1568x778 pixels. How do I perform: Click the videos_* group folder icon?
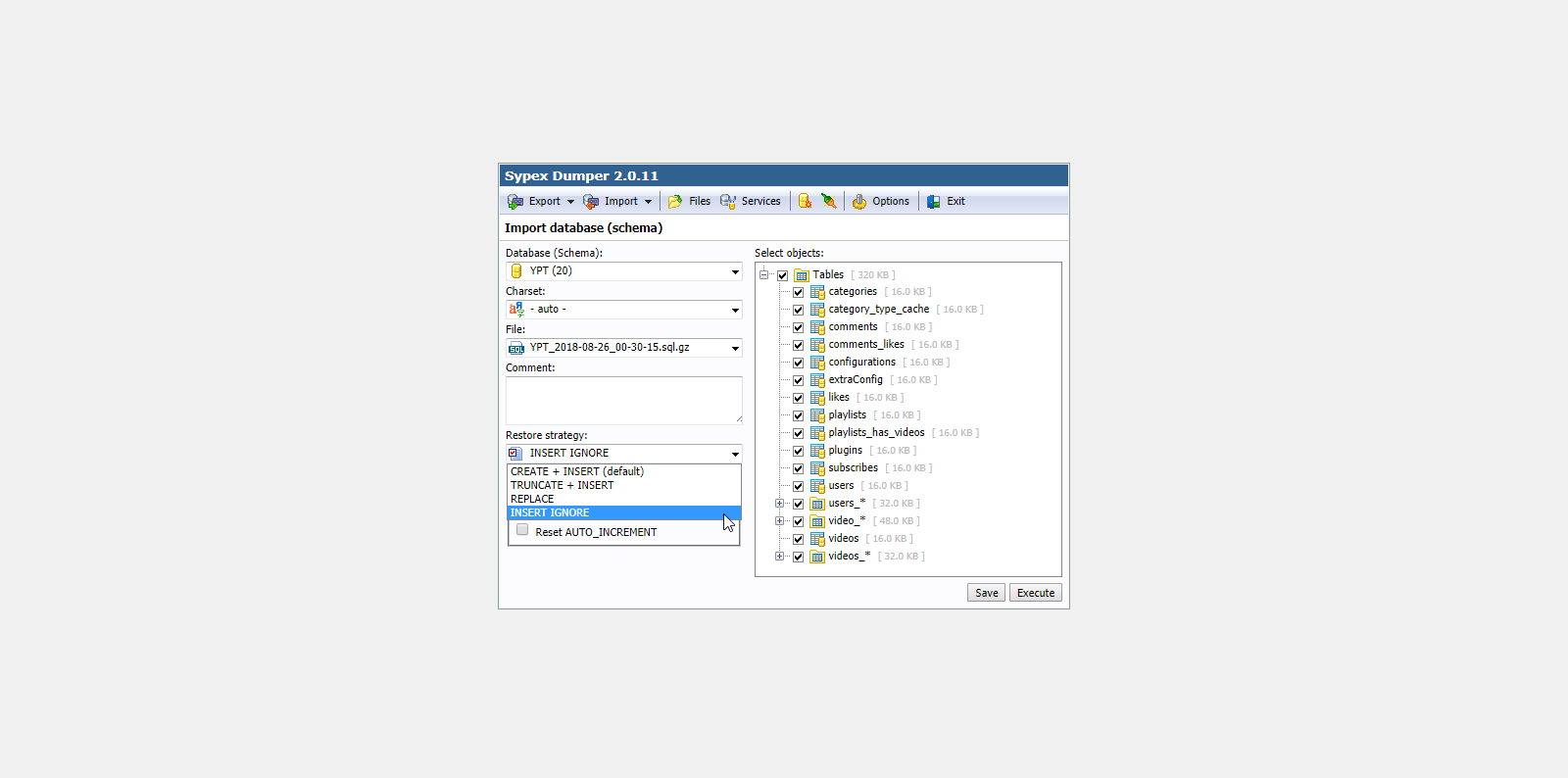[817, 557]
